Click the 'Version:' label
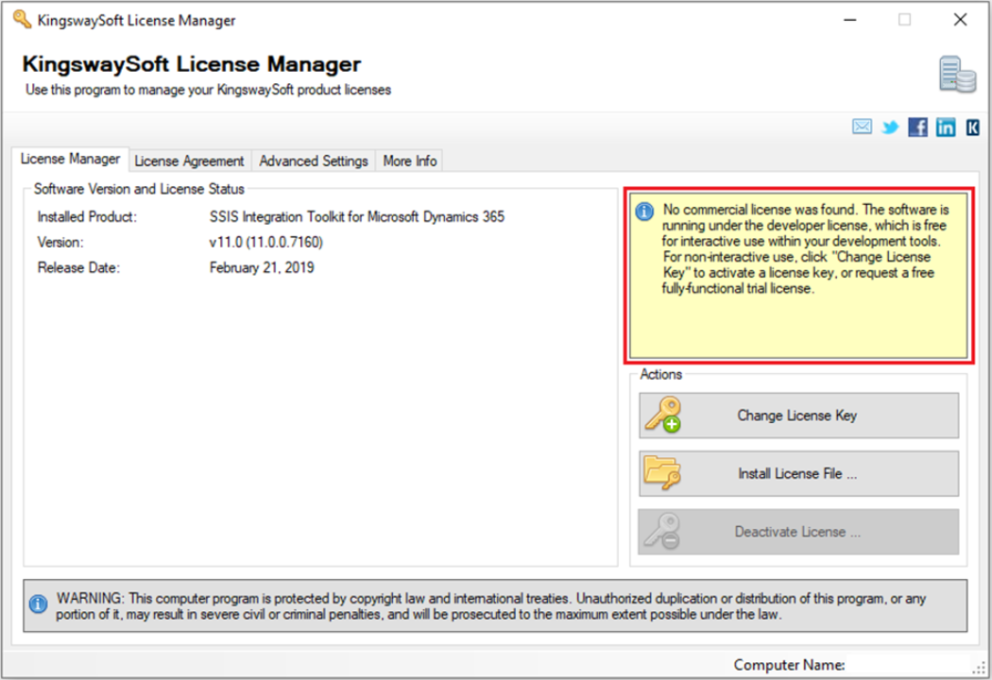This screenshot has width=992, height=680. click(60, 242)
